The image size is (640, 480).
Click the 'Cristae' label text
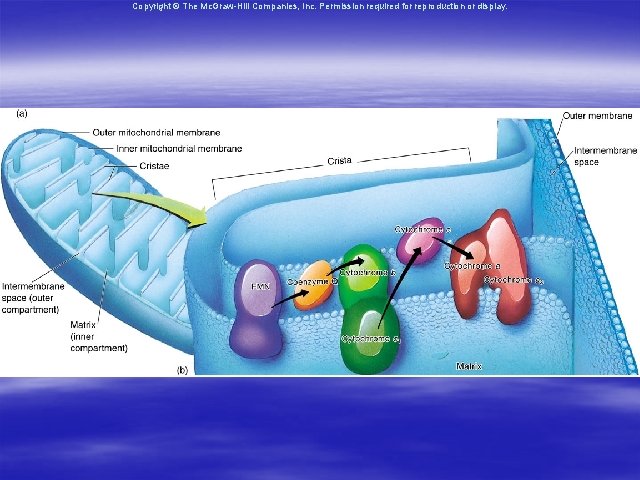[154, 166]
